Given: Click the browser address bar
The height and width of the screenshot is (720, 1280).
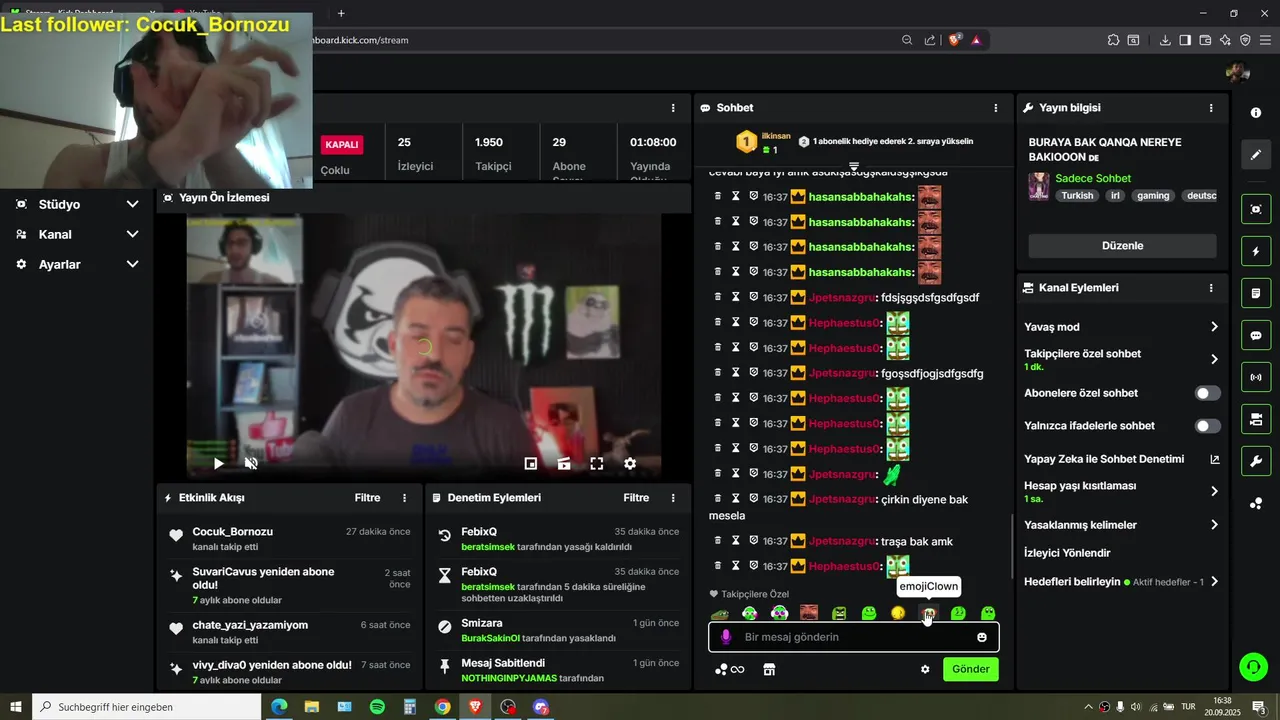Looking at the screenshot, I should coord(600,40).
